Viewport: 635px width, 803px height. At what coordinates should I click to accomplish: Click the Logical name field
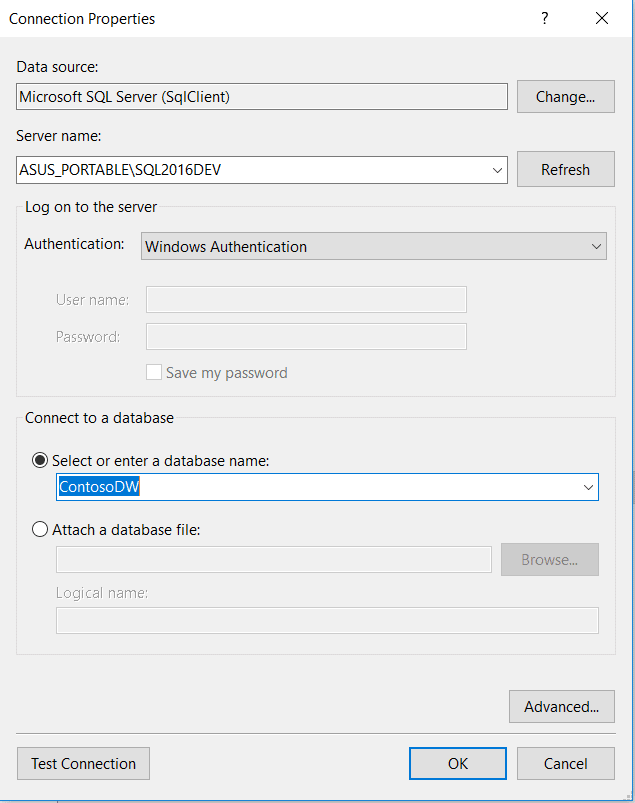tap(327, 620)
